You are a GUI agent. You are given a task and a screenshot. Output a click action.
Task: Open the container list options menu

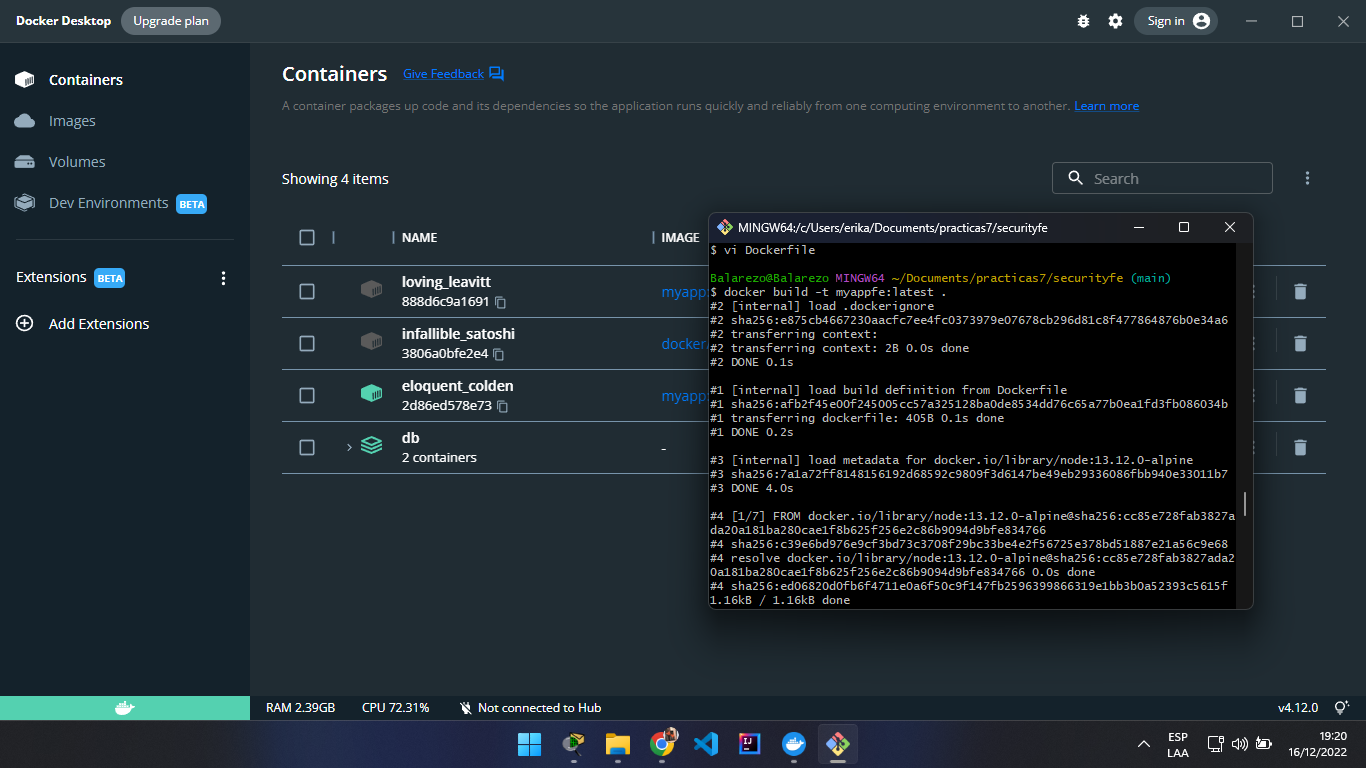[1307, 177]
